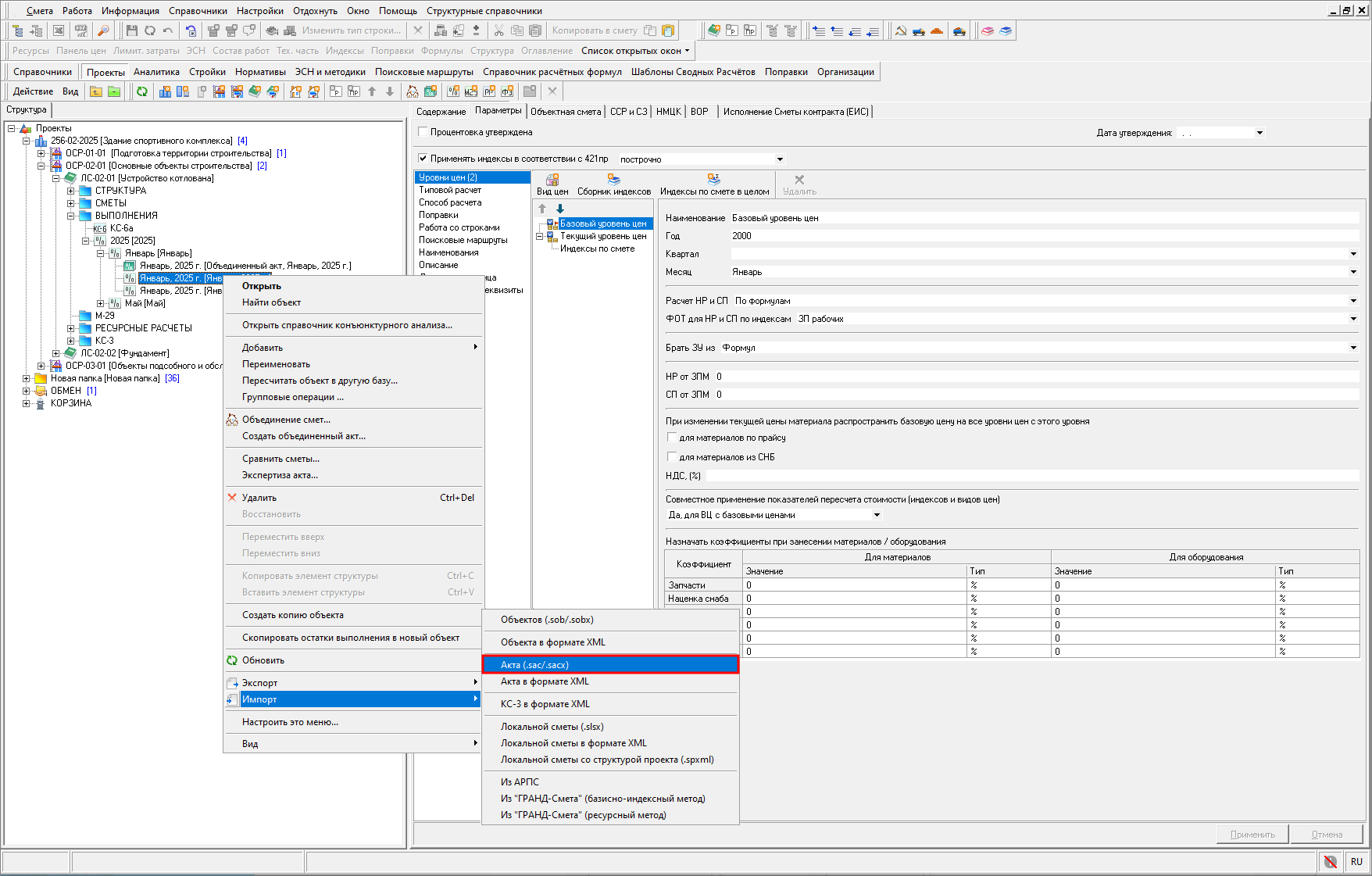Image resolution: width=1372 pixels, height=876 pixels.
Task: Switch to the Объектная смета tab
Action: 565,112
